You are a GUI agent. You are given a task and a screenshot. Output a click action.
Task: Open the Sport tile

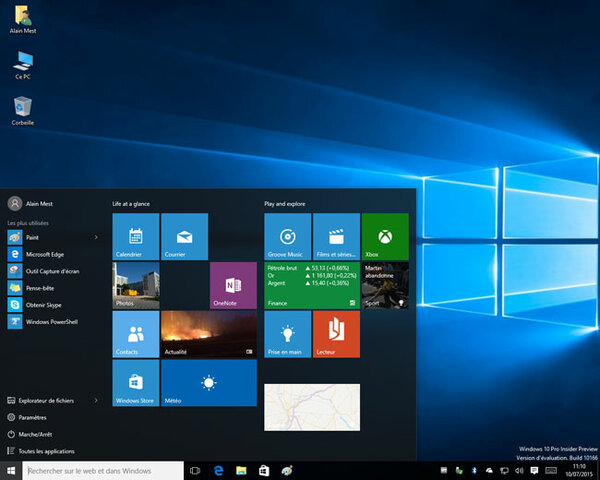[x=385, y=285]
